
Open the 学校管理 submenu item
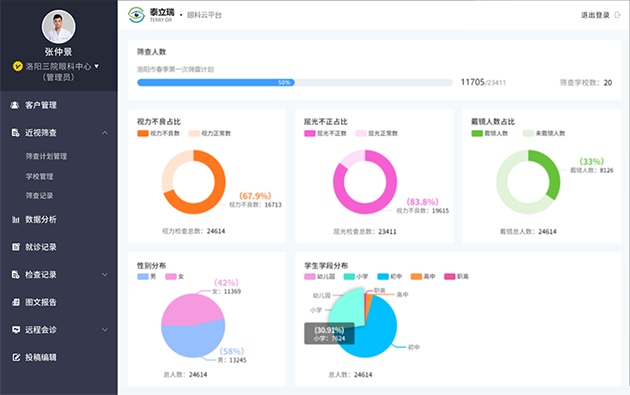(x=39, y=176)
